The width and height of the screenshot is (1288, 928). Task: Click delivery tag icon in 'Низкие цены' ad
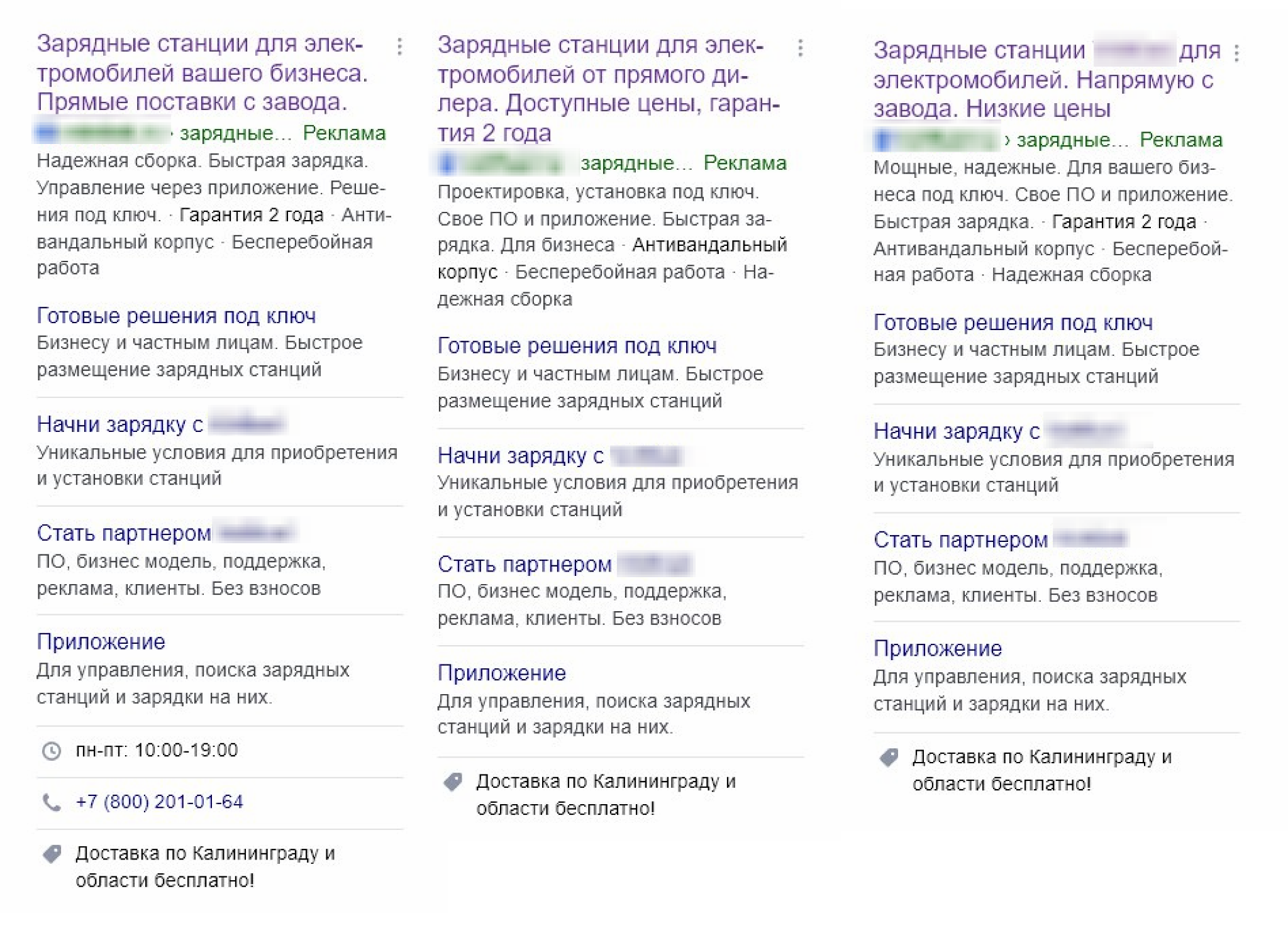(x=889, y=757)
